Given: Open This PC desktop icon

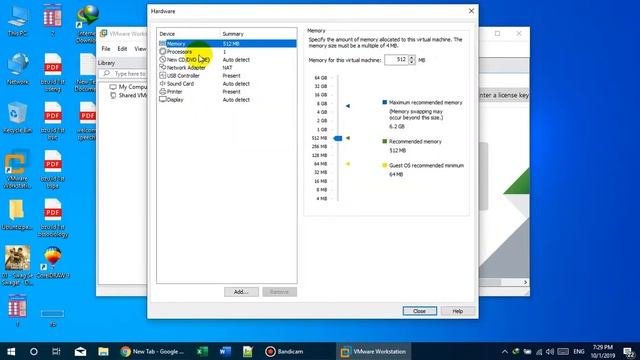Looking at the screenshot, I should [x=18, y=21].
